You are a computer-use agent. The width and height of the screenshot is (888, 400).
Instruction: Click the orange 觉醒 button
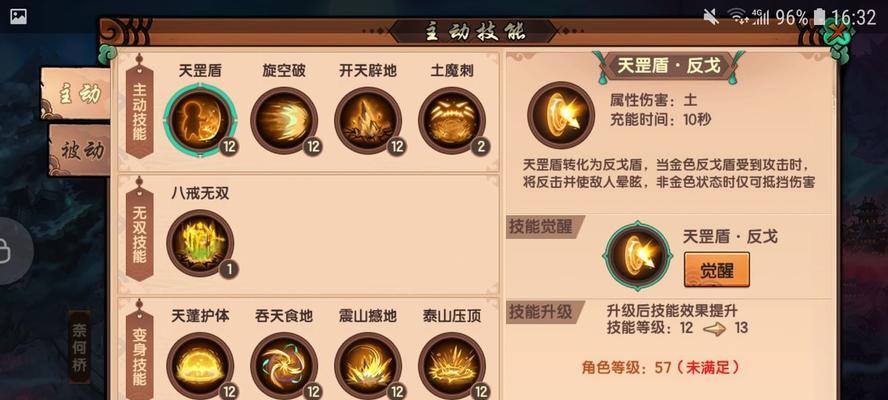[716, 270]
